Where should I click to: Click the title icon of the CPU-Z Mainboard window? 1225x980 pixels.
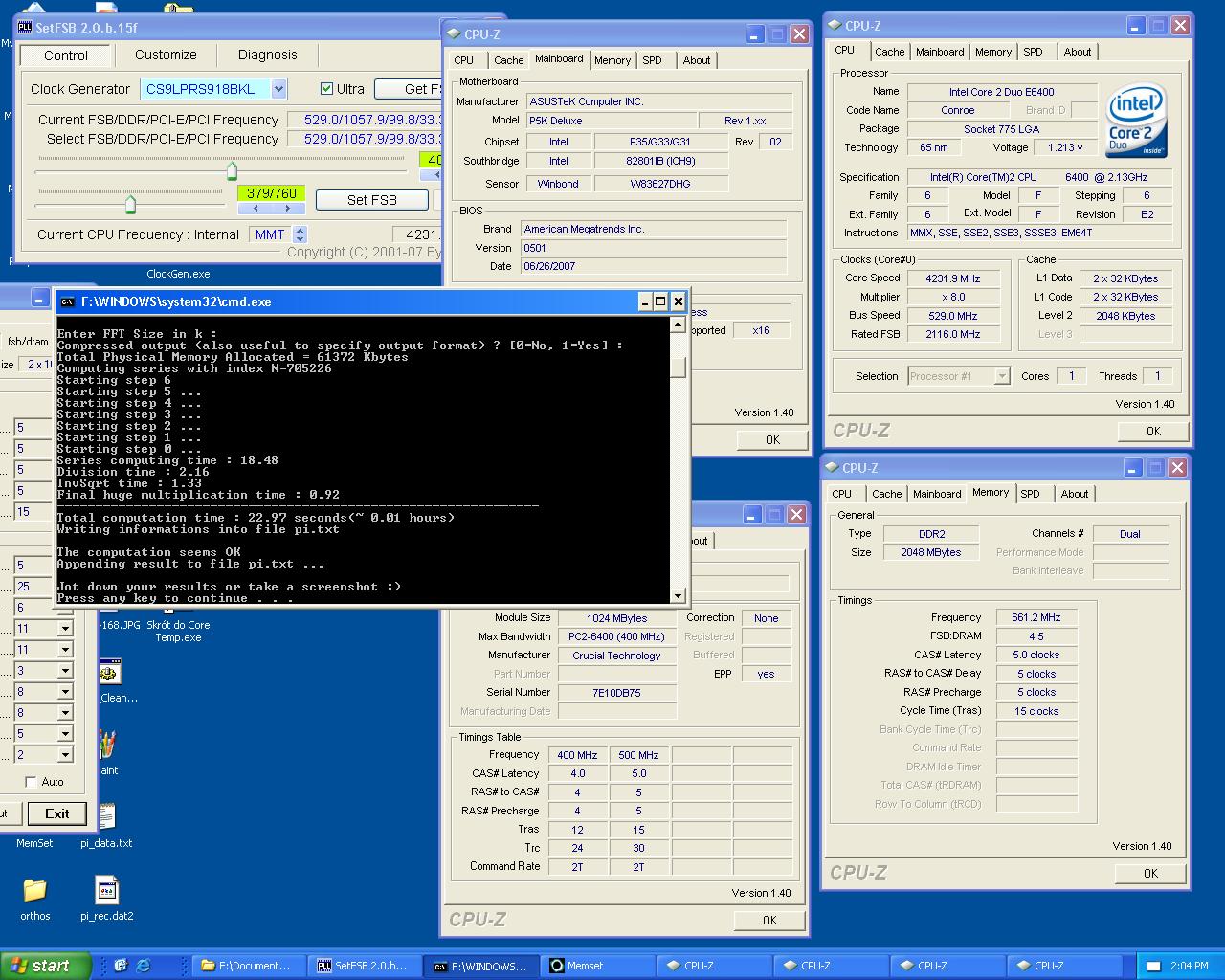point(454,33)
